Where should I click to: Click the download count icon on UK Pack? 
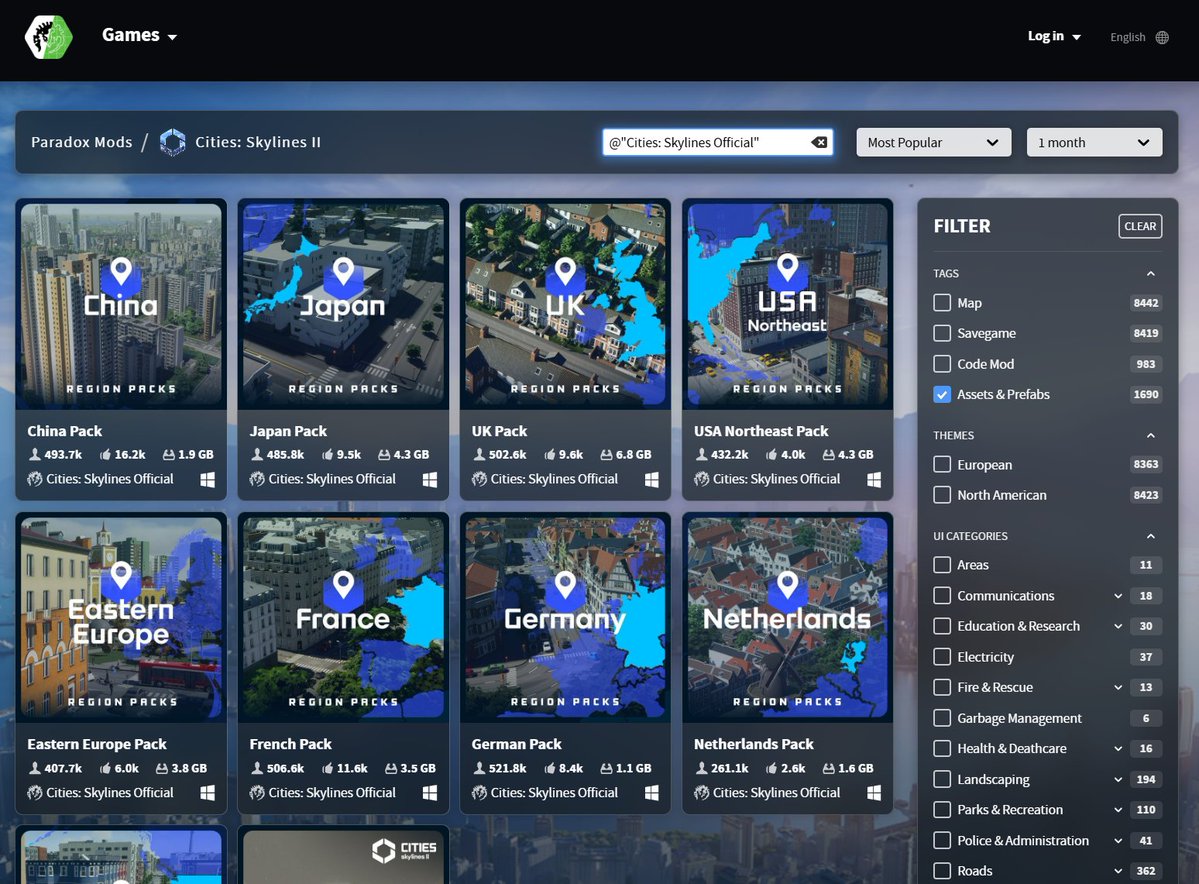(x=480, y=453)
